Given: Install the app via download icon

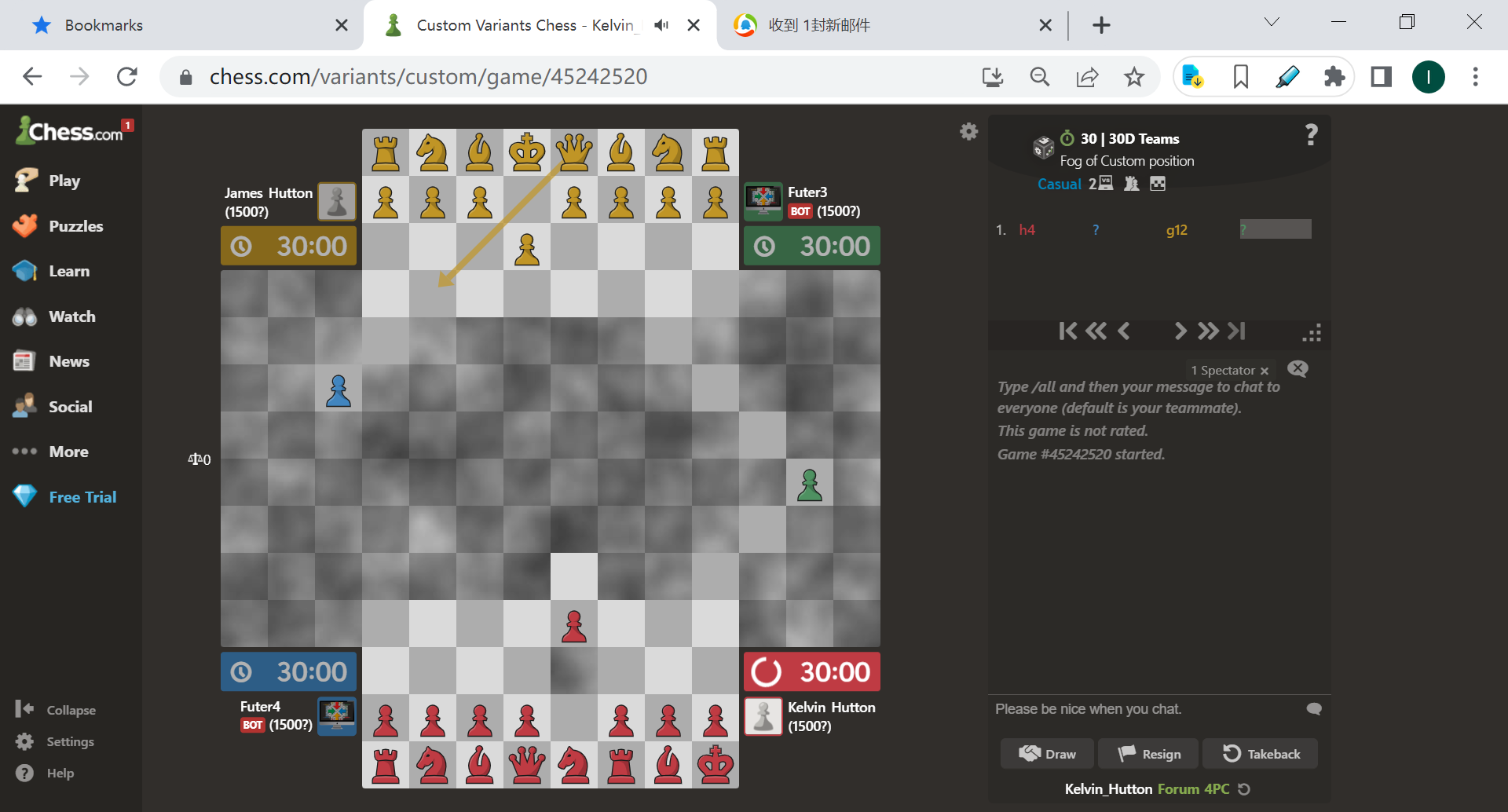Looking at the screenshot, I should [x=993, y=77].
